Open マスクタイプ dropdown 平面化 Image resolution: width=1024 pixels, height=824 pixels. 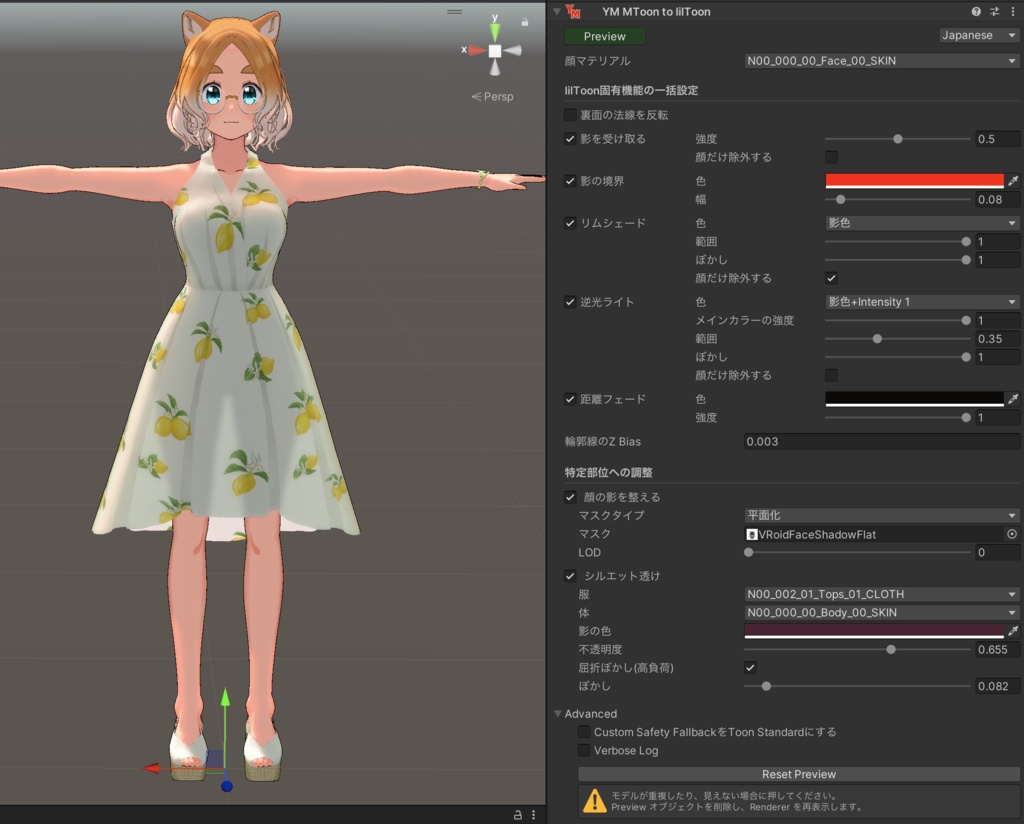tap(882, 515)
